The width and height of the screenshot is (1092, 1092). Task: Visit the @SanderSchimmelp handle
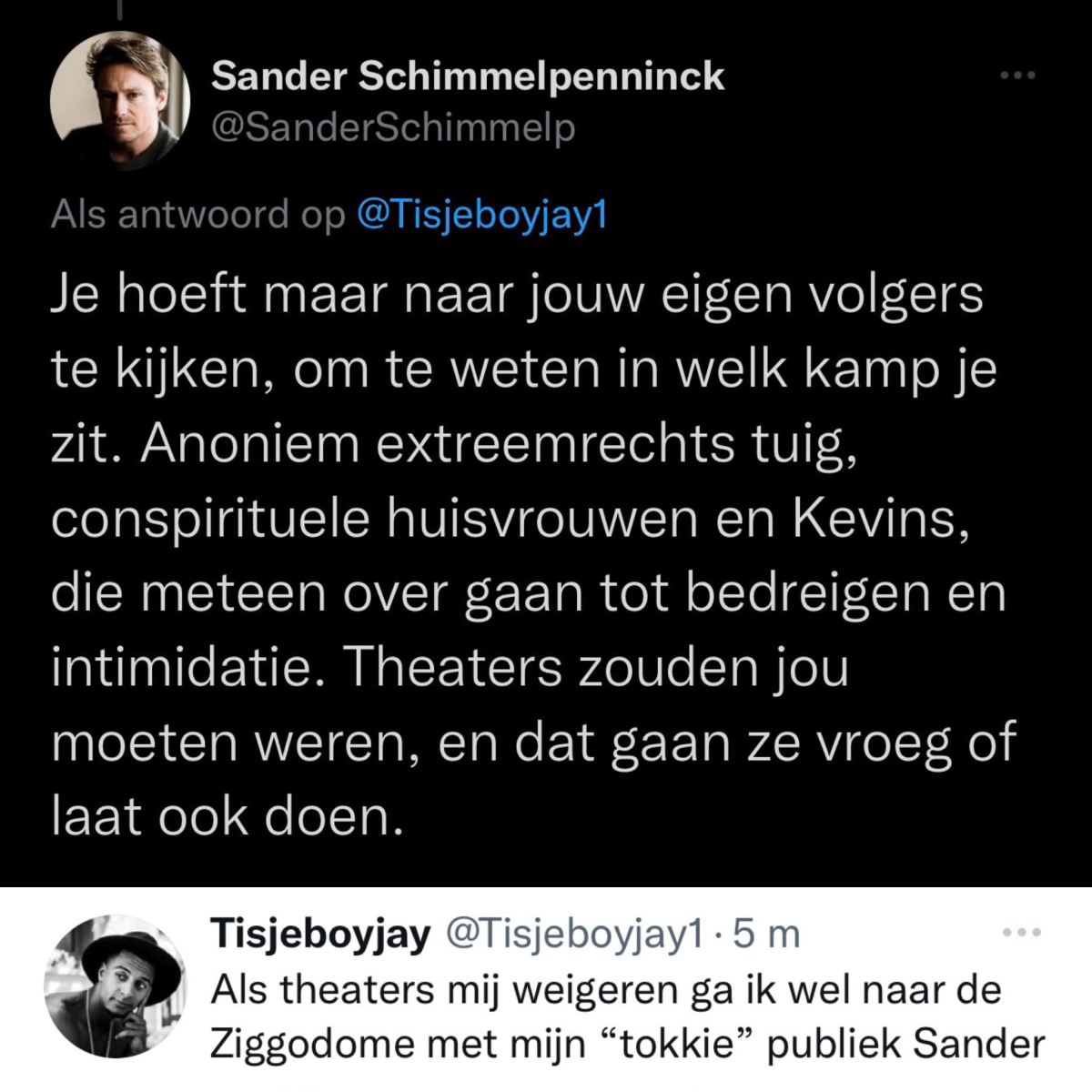pos(393,128)
